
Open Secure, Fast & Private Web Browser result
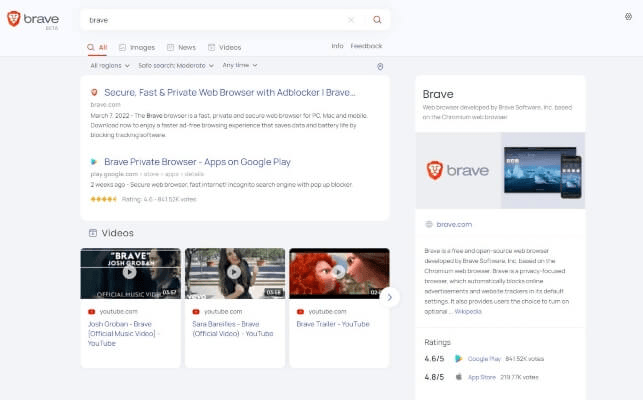click(230, 93)
